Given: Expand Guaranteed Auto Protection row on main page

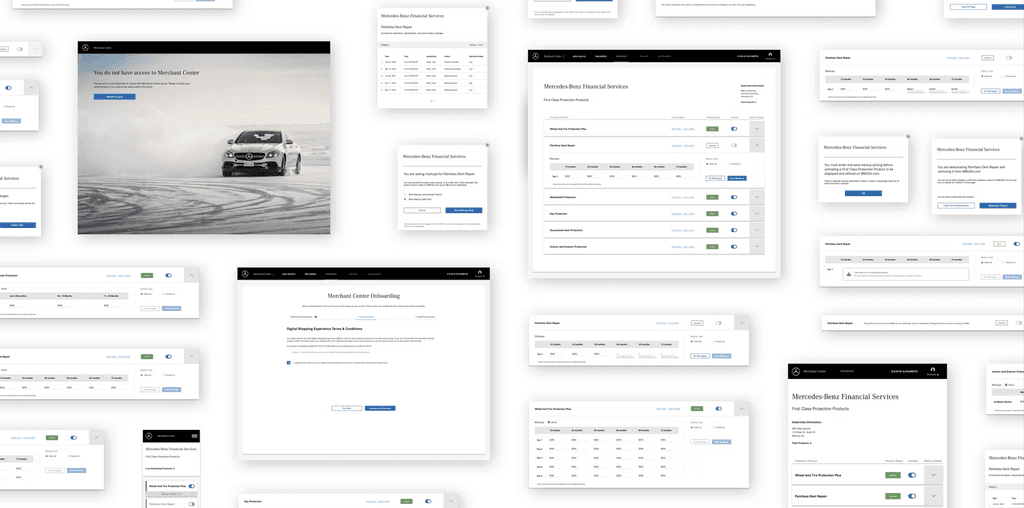Looking at the screenshot, I should point(757,230).
